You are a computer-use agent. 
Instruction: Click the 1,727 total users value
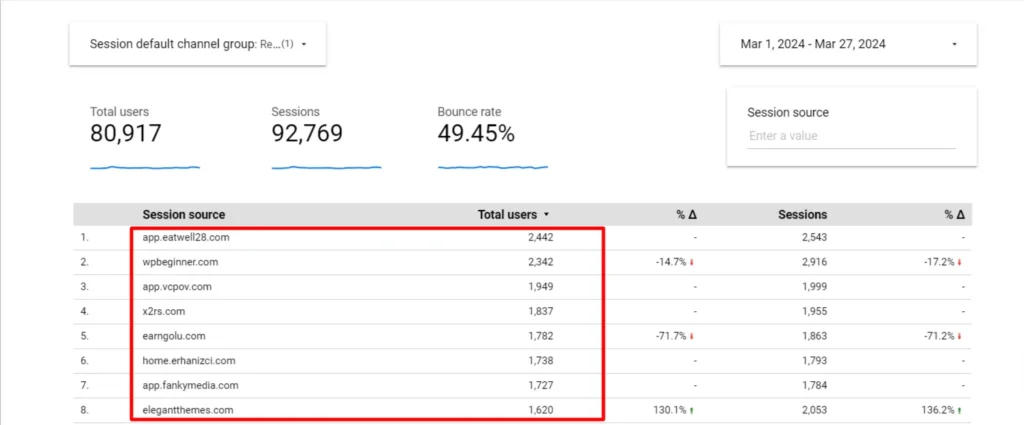coord(541,385)
